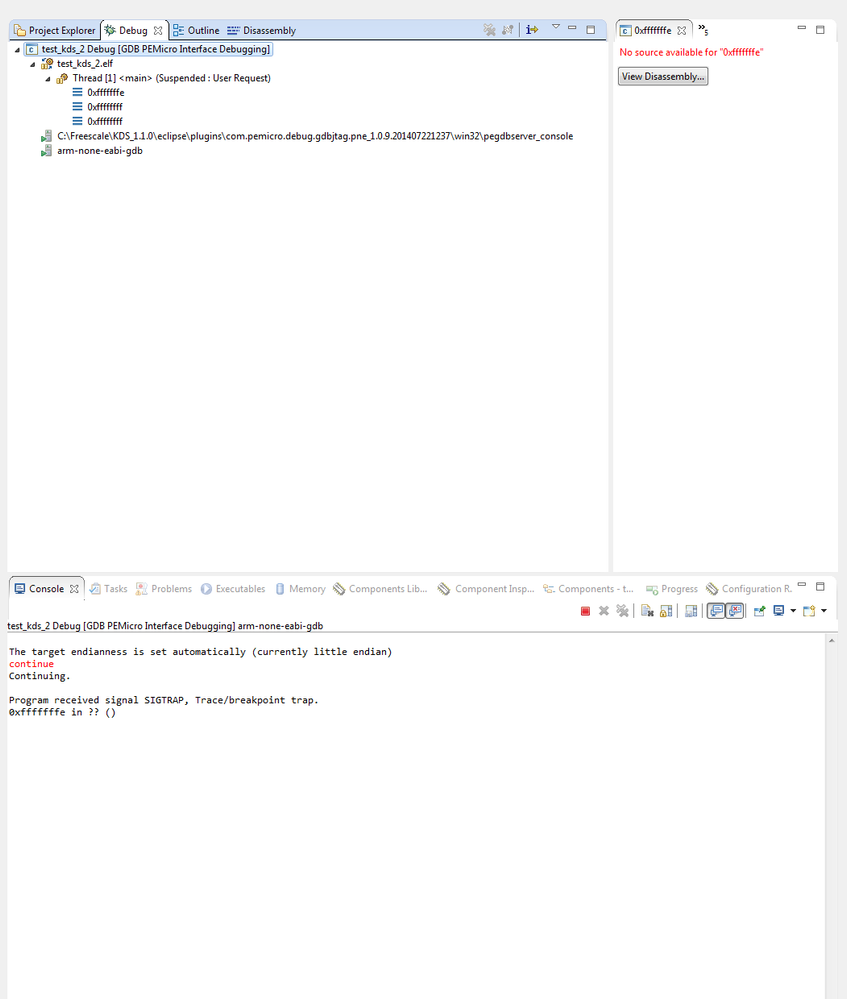Click the Display Selected Console icon

pyautogui.click(x=778, y=610)
